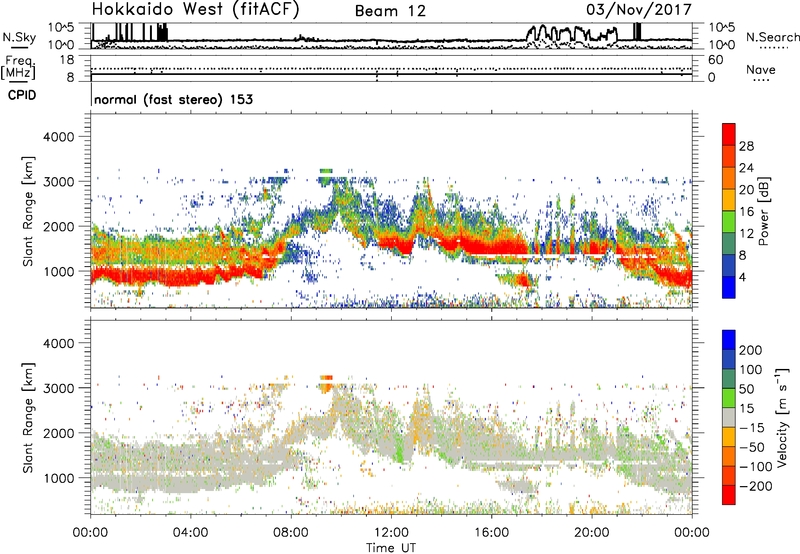Viewport: 800px width, 554px height.
Task: Click the "Hokkaido West (fitACF)" plot title
Action: coord(195,10)
